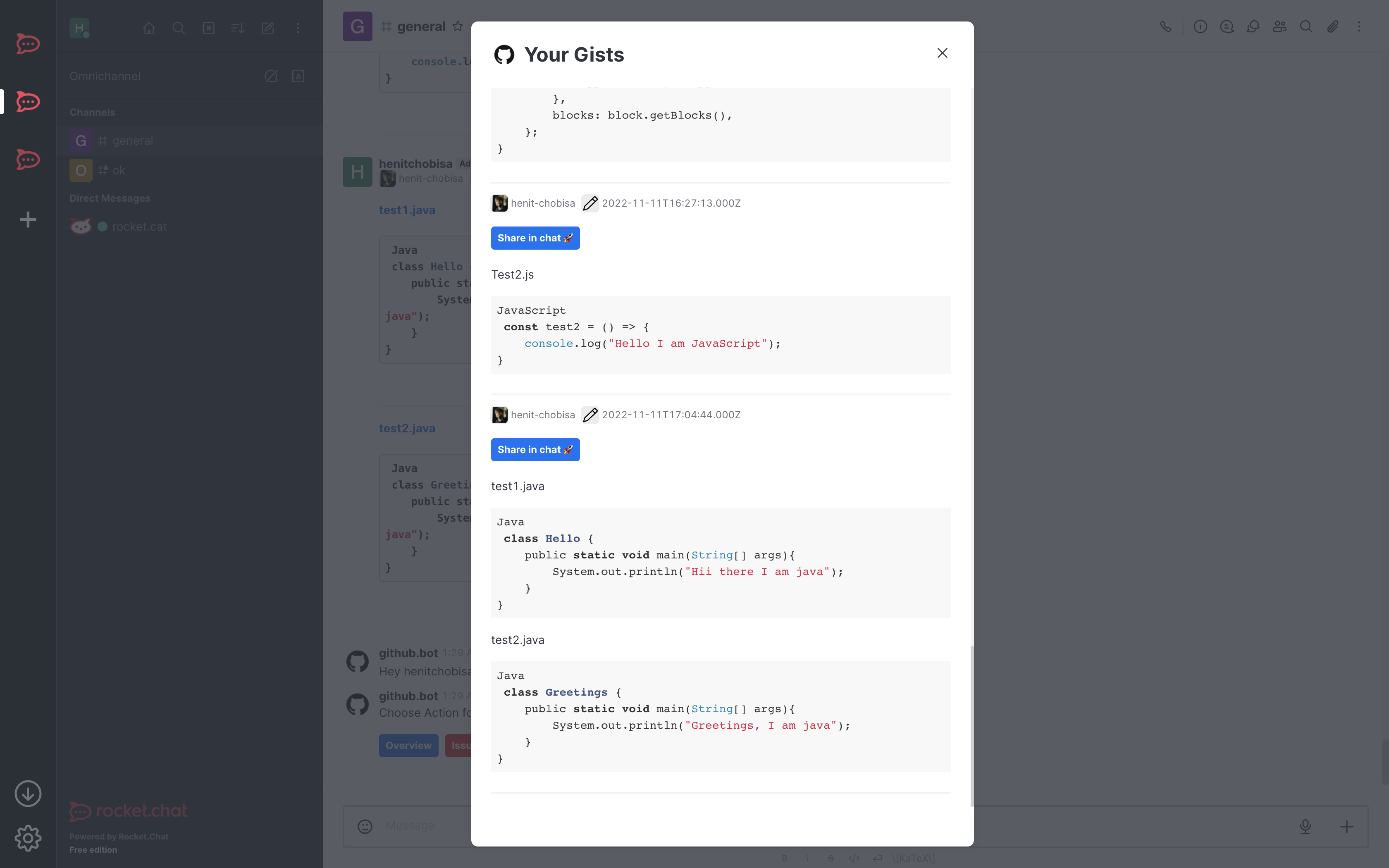Open room information icon in header

1200,26
